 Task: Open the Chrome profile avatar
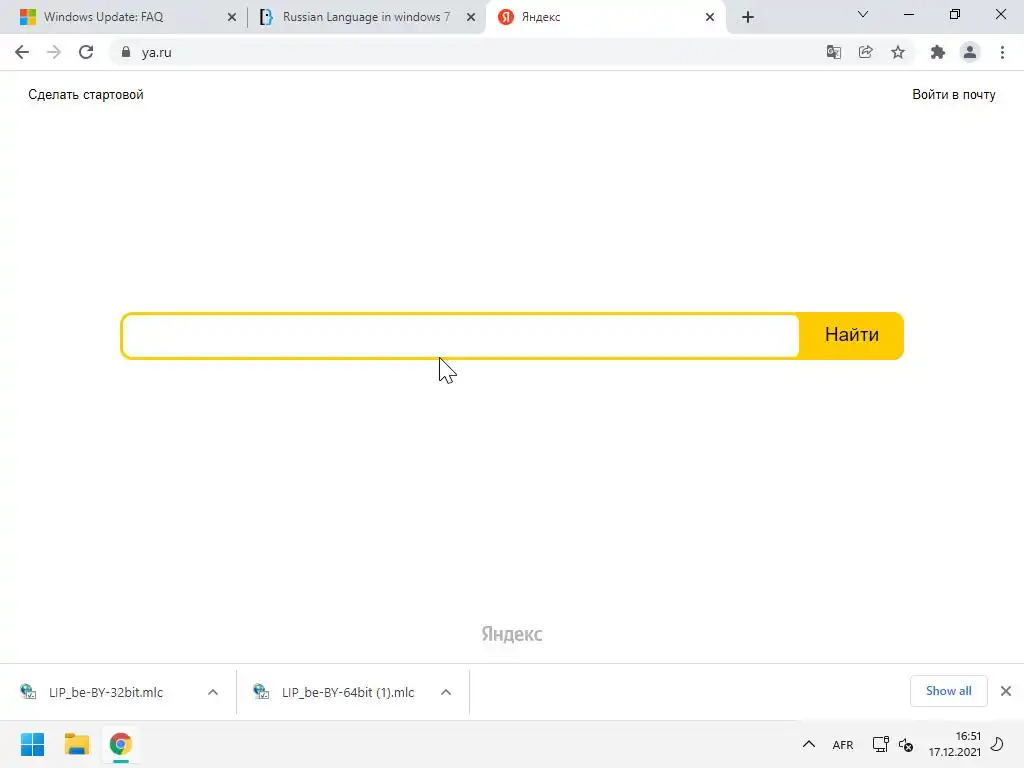click(x=970, y=52)
